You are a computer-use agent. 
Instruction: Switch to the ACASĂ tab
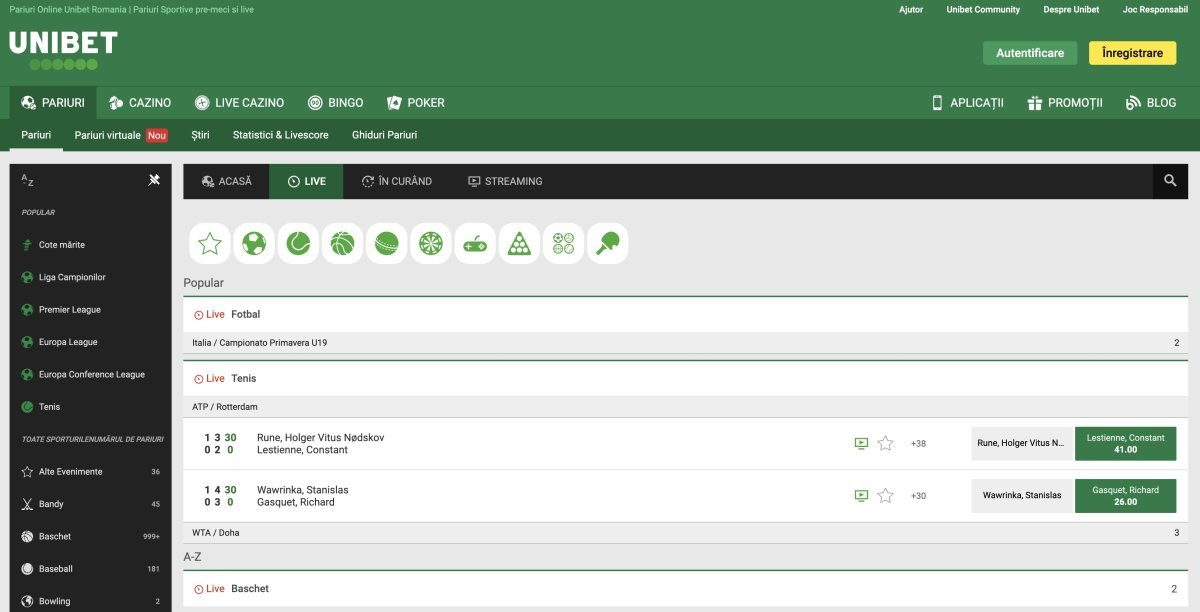[x=227, y=181]
